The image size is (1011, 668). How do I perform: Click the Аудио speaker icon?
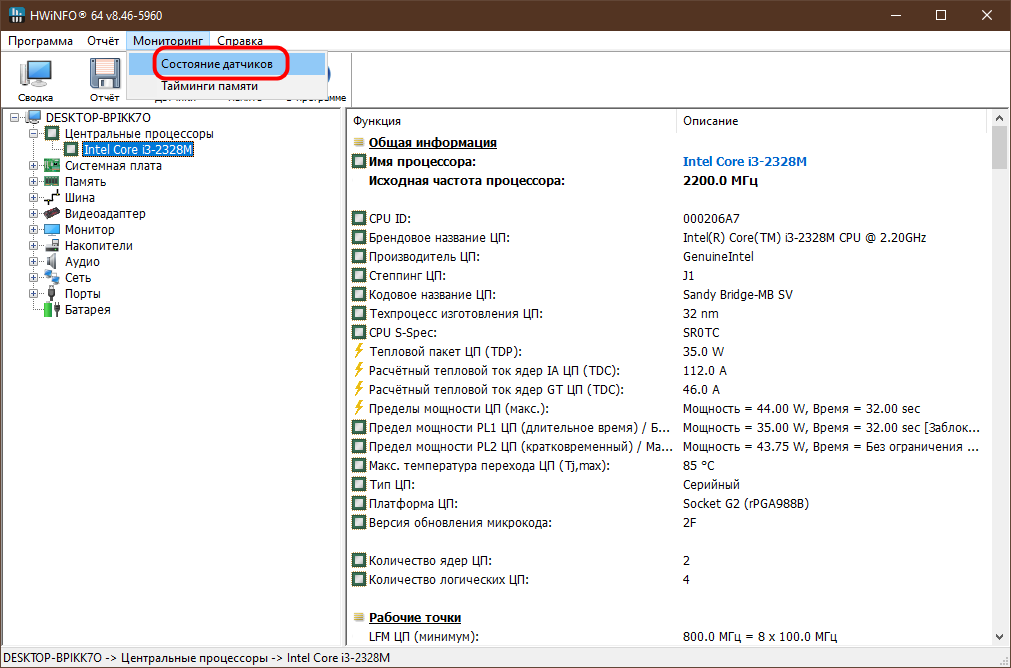pyautogui.click(x=52, y=262)
